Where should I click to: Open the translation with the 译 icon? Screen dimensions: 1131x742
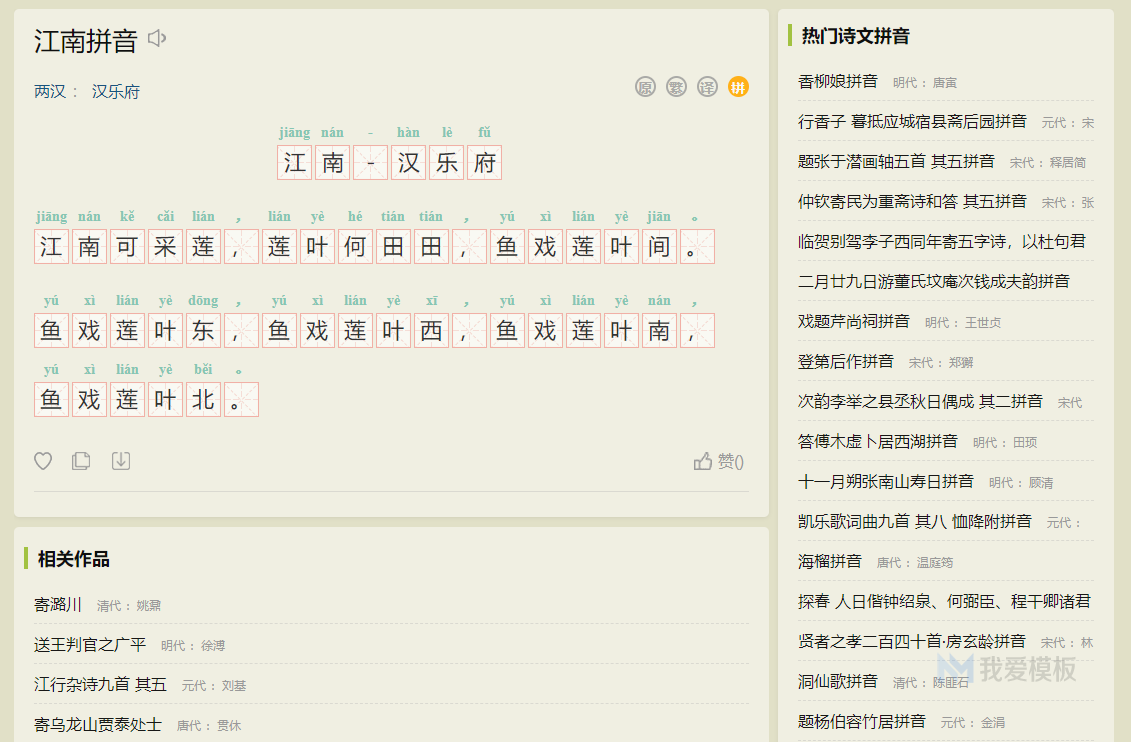707,86
